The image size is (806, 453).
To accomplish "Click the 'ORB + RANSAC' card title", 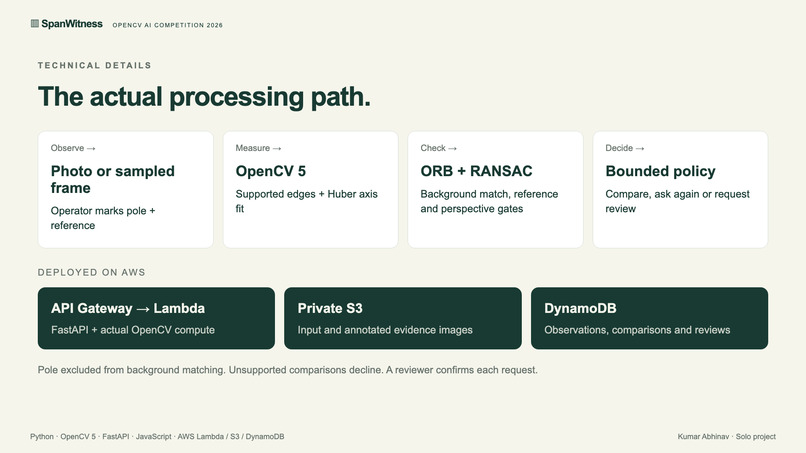I will pyautogui.click(x=477, y=171).
